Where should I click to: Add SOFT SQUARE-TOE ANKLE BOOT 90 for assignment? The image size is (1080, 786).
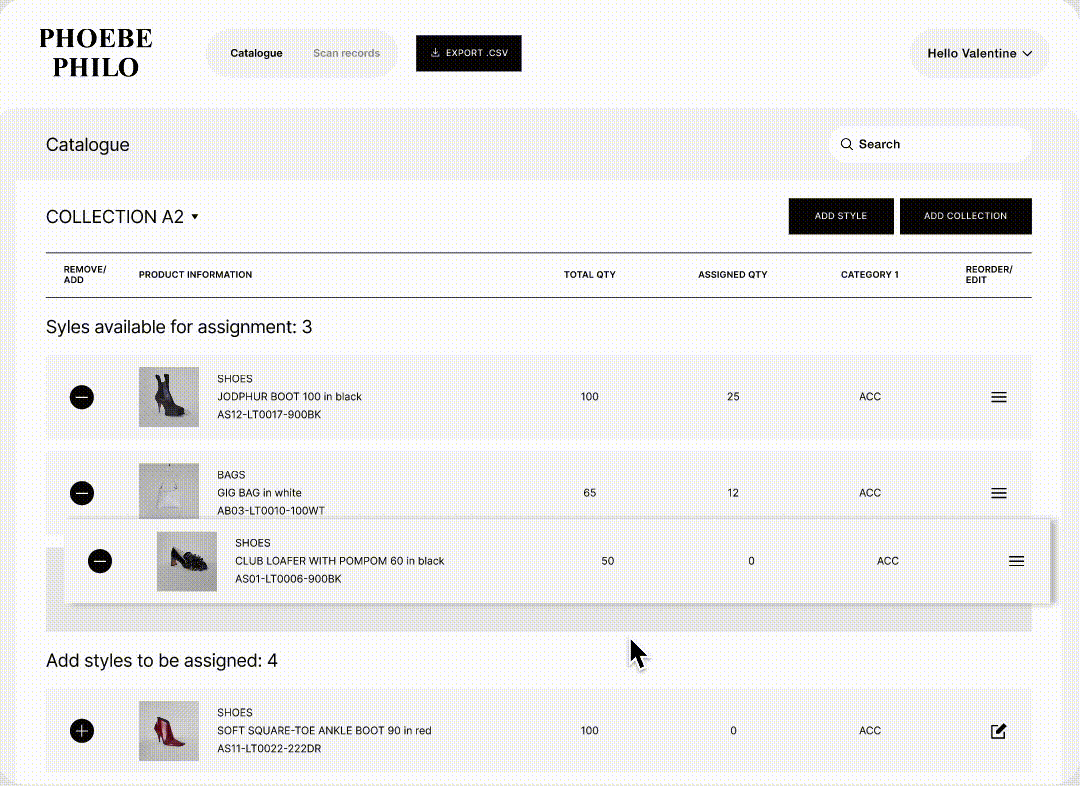tap(81, 731)
